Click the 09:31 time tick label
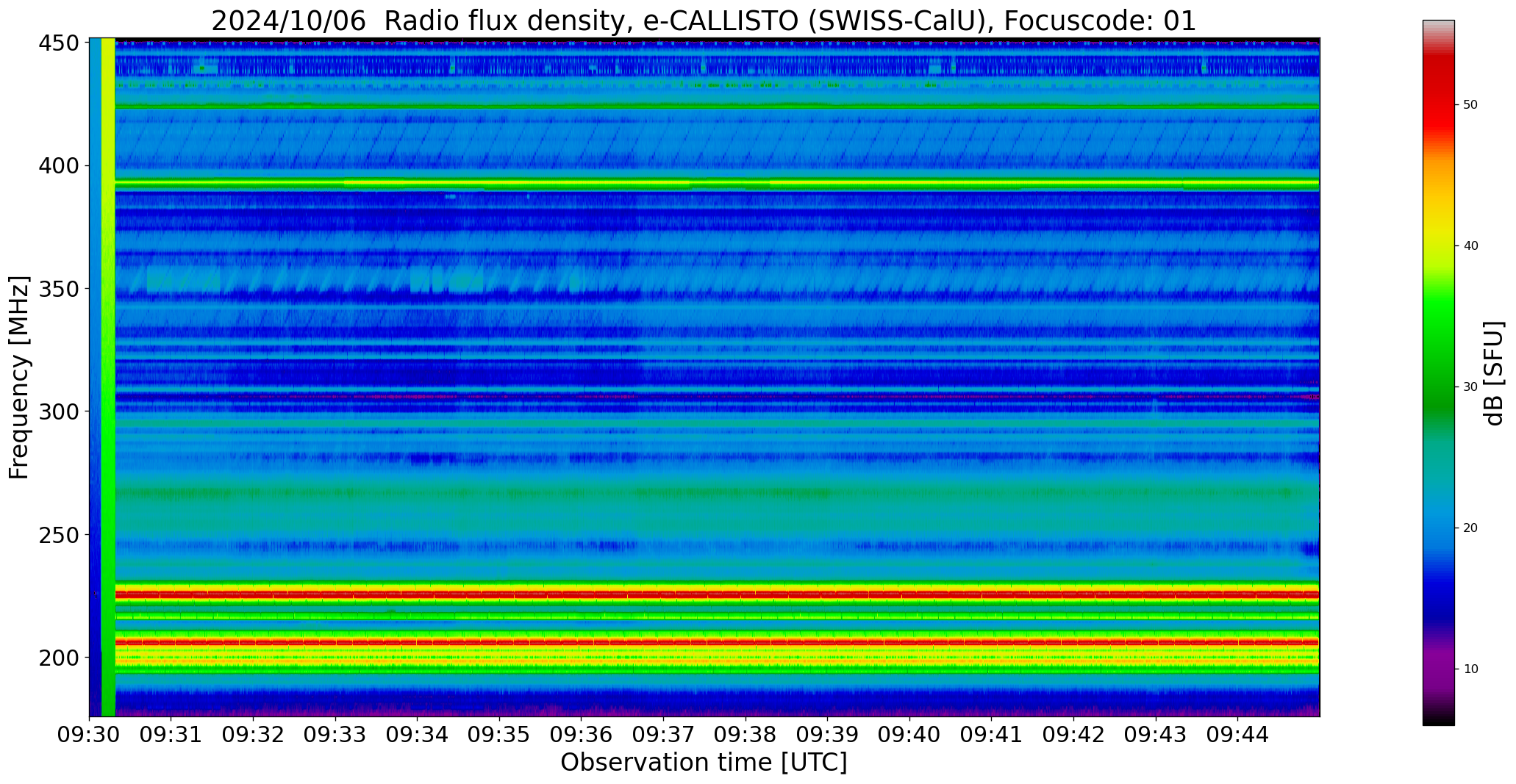1516x784 pixels. tap(171, 734)
